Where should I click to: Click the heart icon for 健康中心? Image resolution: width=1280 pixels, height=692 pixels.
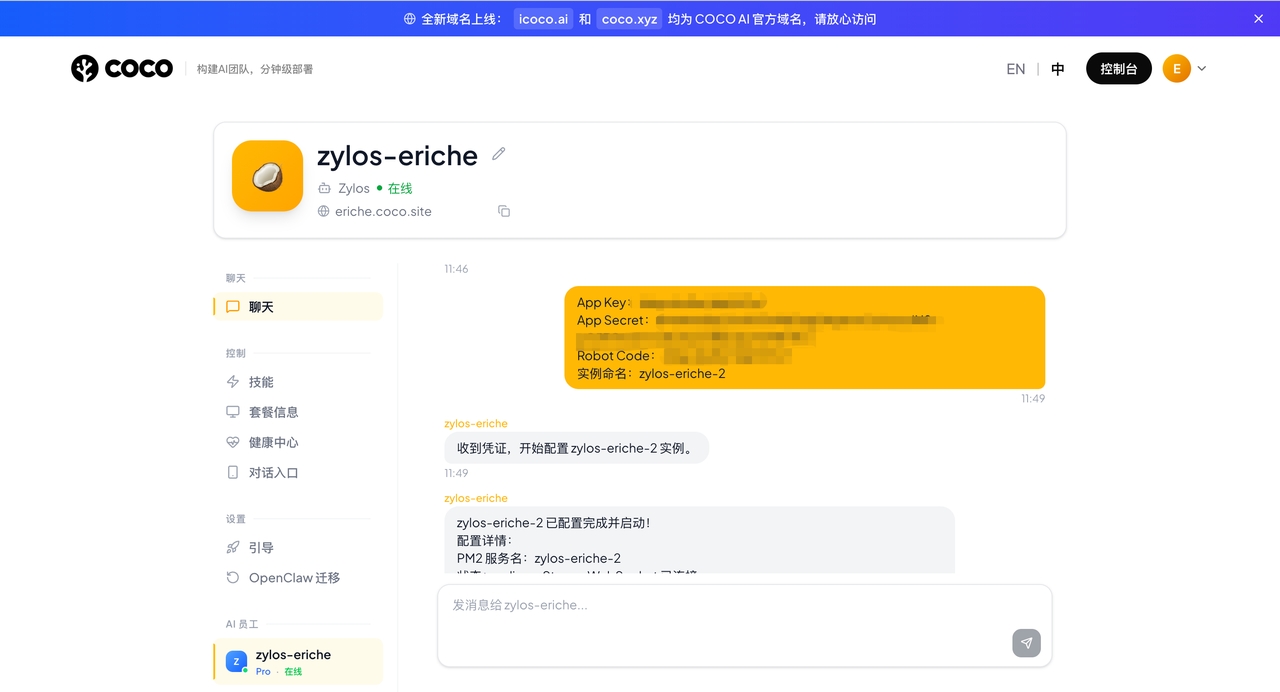click(x=233, y=442)
